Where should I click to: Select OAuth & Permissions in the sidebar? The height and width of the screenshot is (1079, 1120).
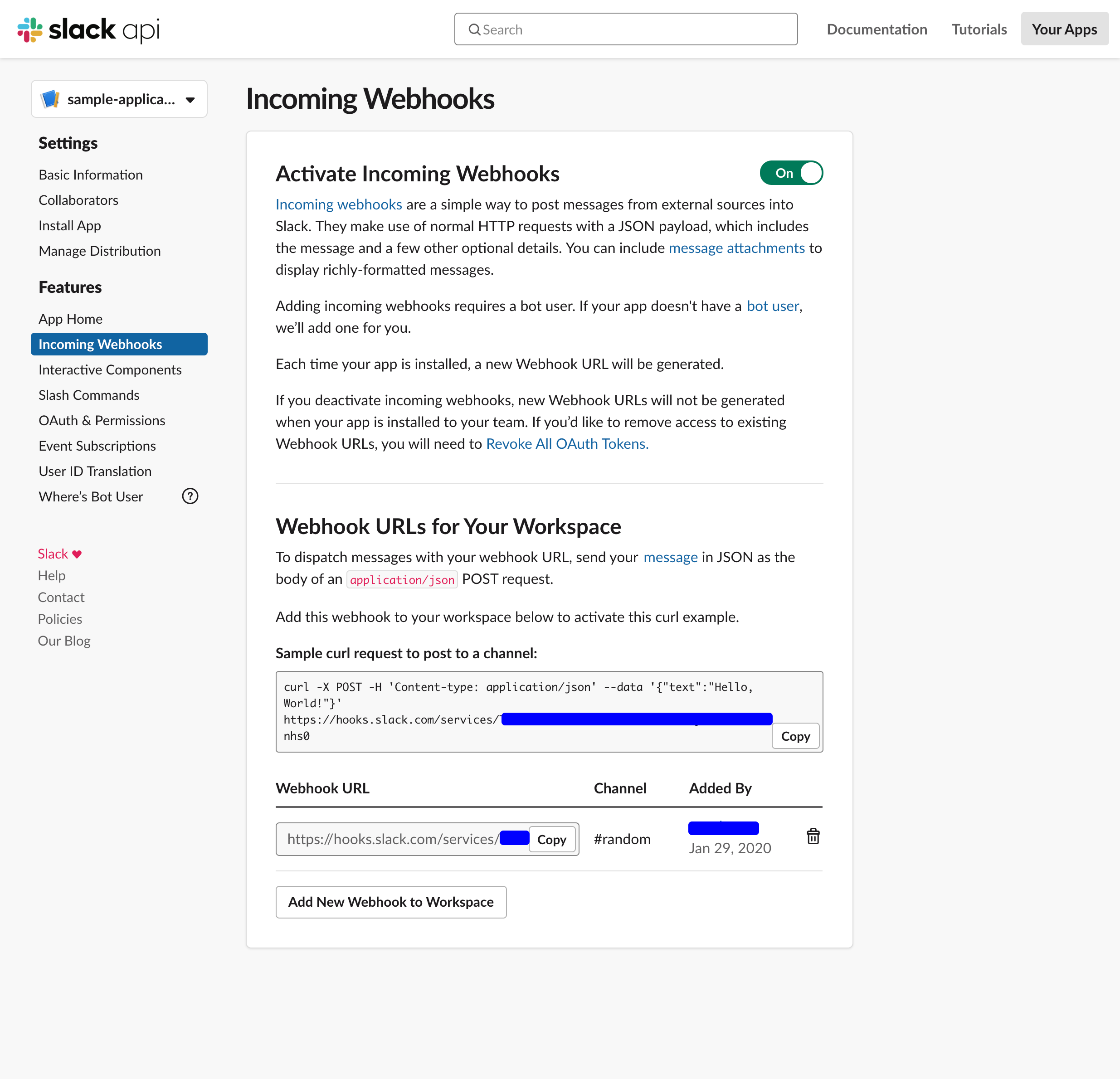coord(102,420)
